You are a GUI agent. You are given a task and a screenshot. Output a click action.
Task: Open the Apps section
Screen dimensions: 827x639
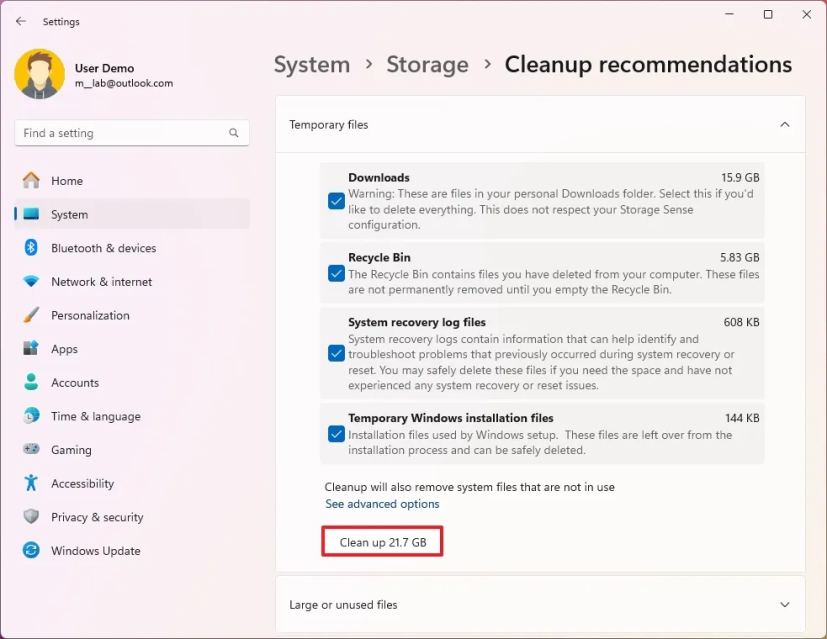(64, 348)
